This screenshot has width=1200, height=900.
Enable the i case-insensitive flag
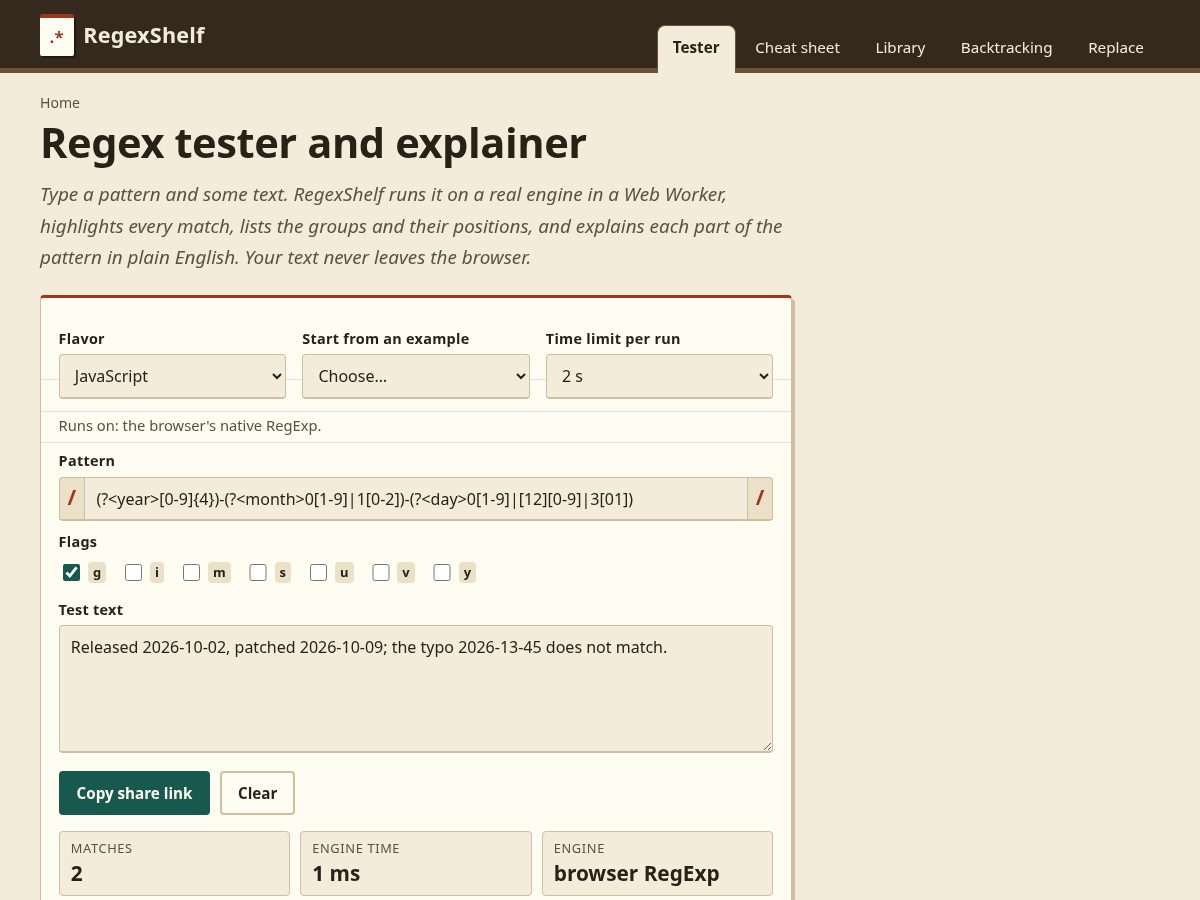pos(133,573)
